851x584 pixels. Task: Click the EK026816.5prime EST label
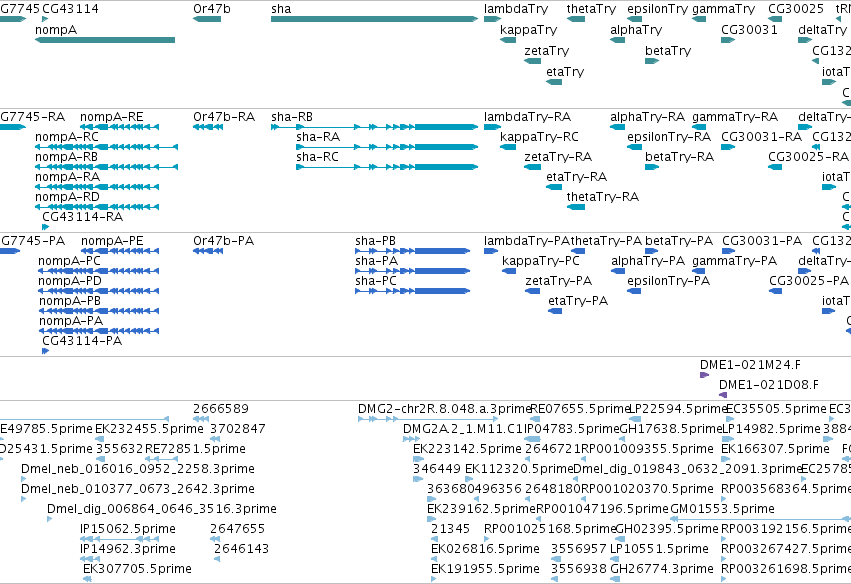[x=485, y=549]
